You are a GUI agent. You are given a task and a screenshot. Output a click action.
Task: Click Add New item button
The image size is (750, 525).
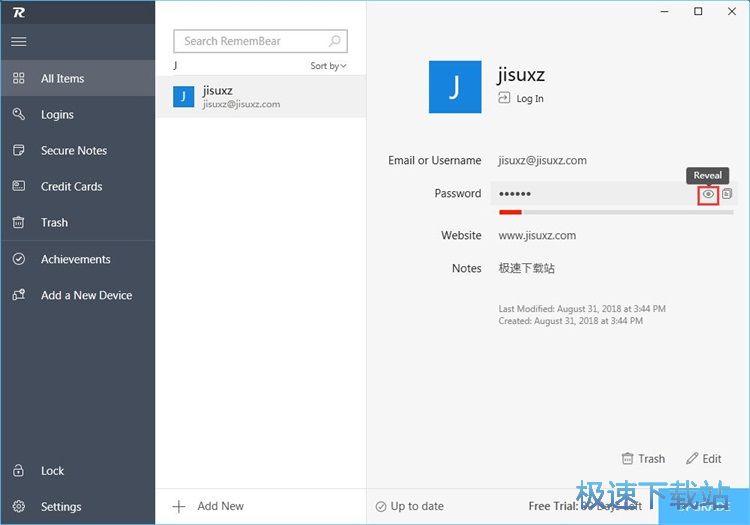click(209, 506)
